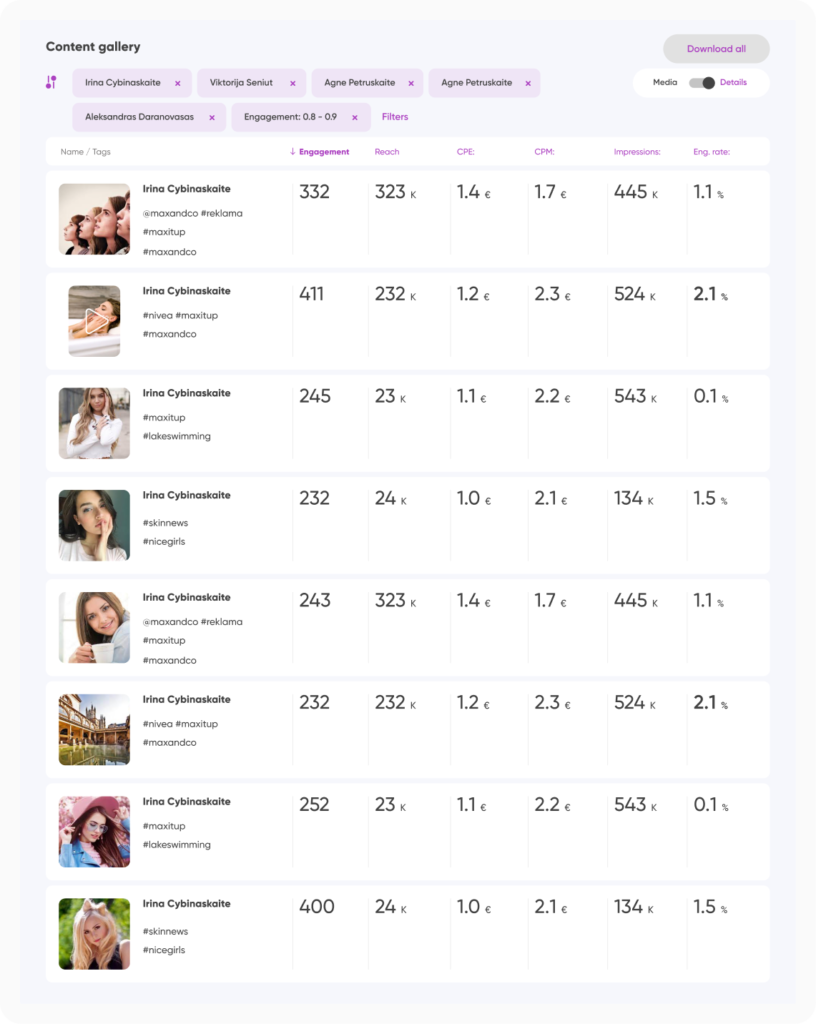Remove the Engagement 0.8 - 0.9 filter
The width and height of the screenshot is (816, 1024).
[x=354, y=118]
